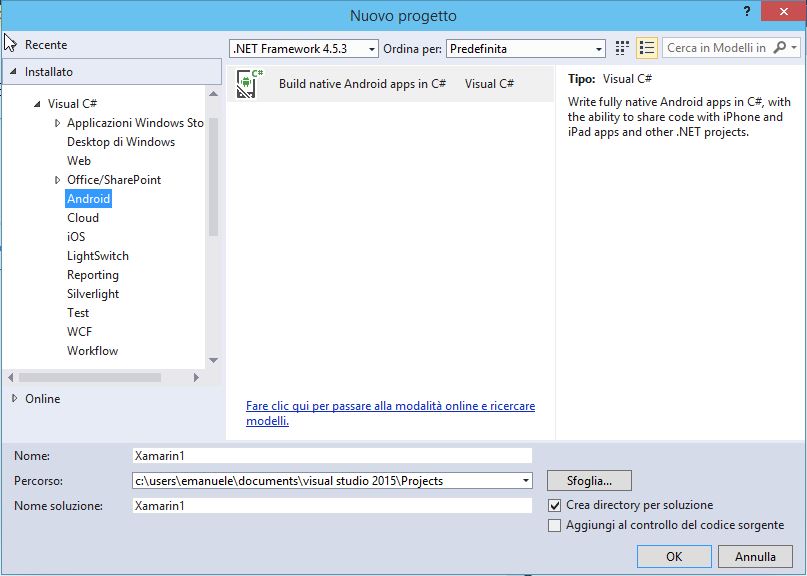Click the tree vertical scrollbar up arrow
Screen dimensions: 807x576
[x=214, y=94]
